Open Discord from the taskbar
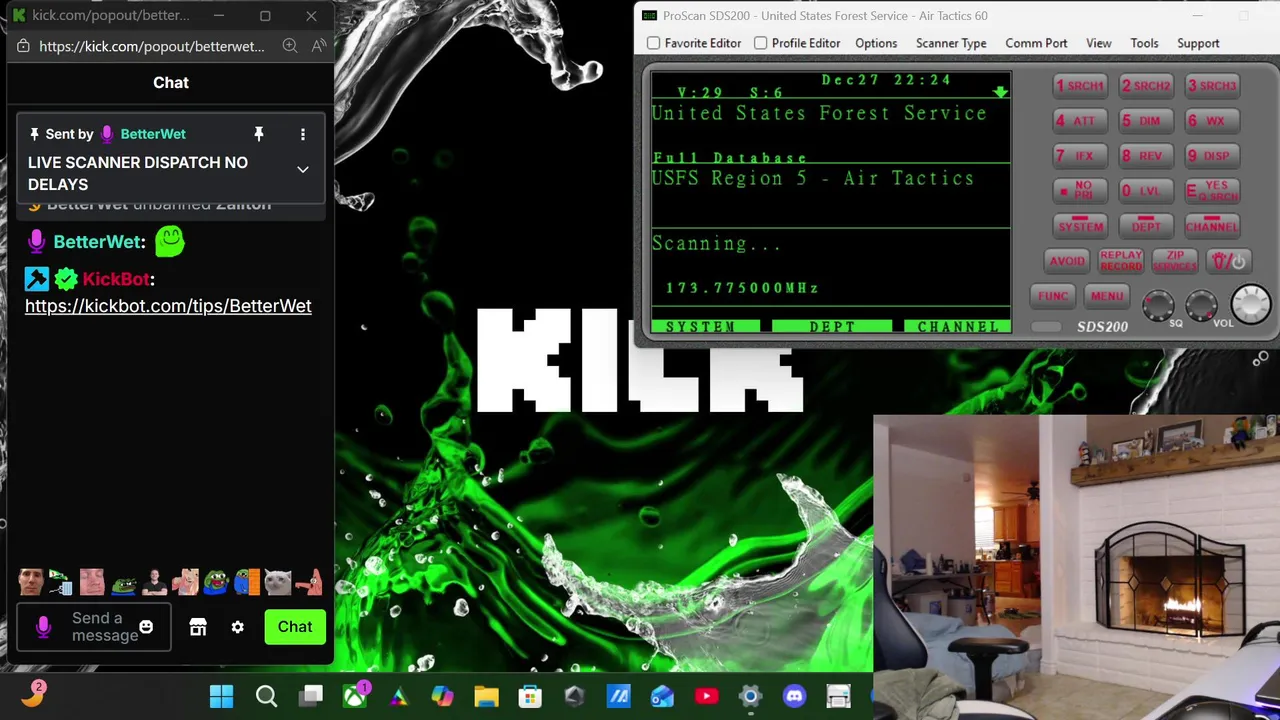This screenshot has width=1280, height=720. [x=794, y=696]
